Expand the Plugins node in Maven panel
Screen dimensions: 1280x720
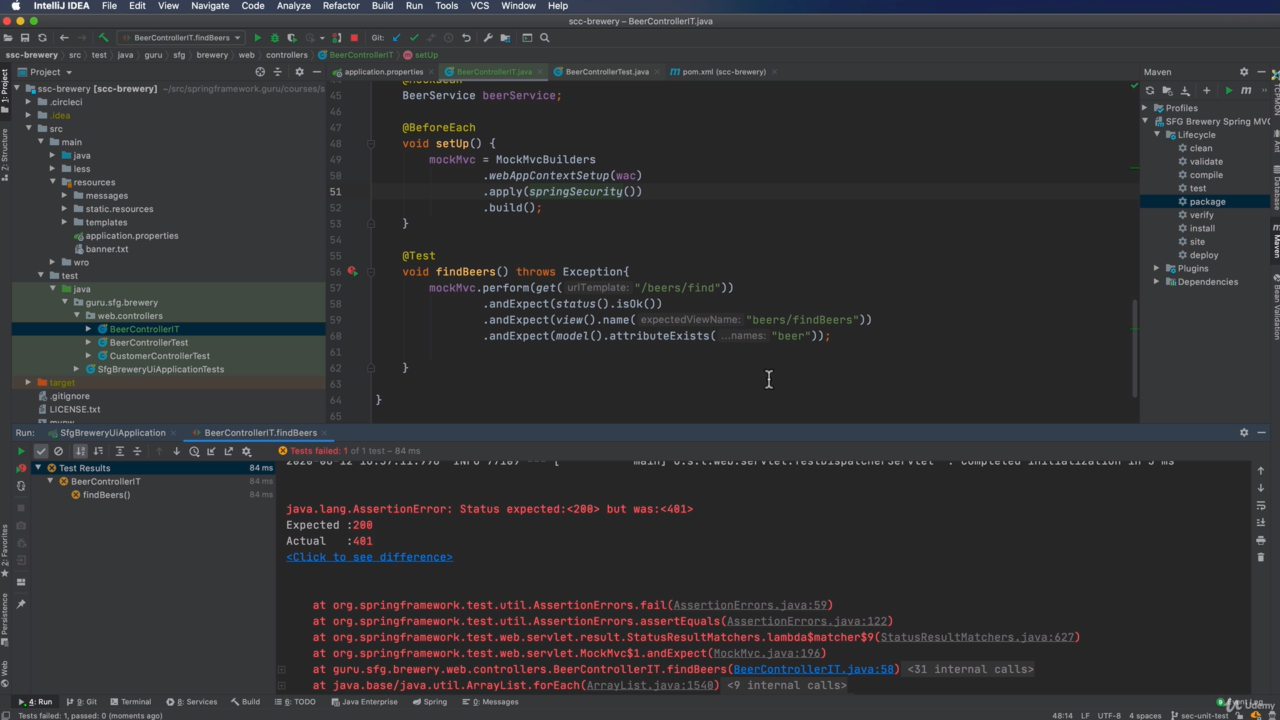1157,268
